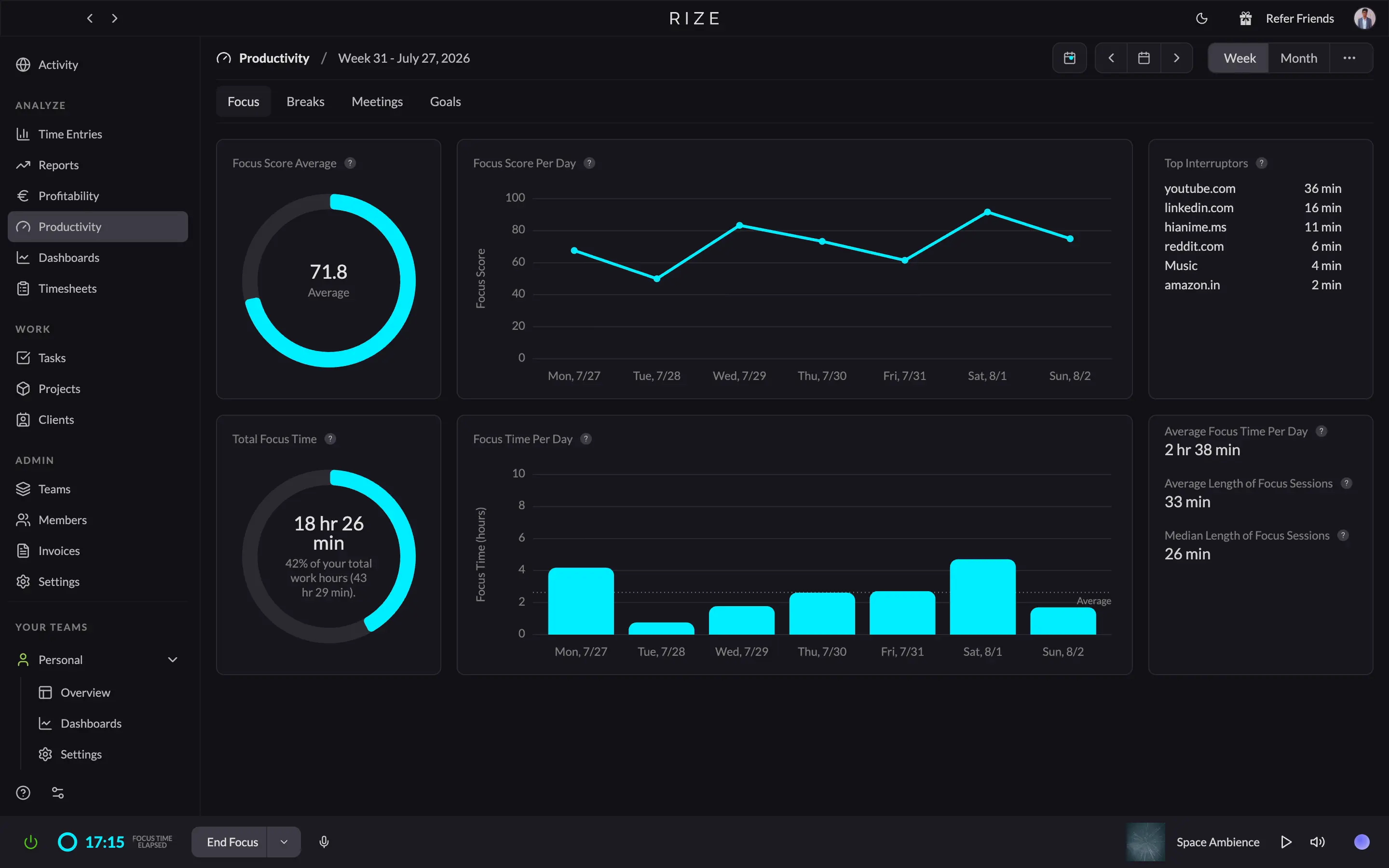
Task: Switch to the Goals tab
Action: pyautogui.click(x=446, y=102)
